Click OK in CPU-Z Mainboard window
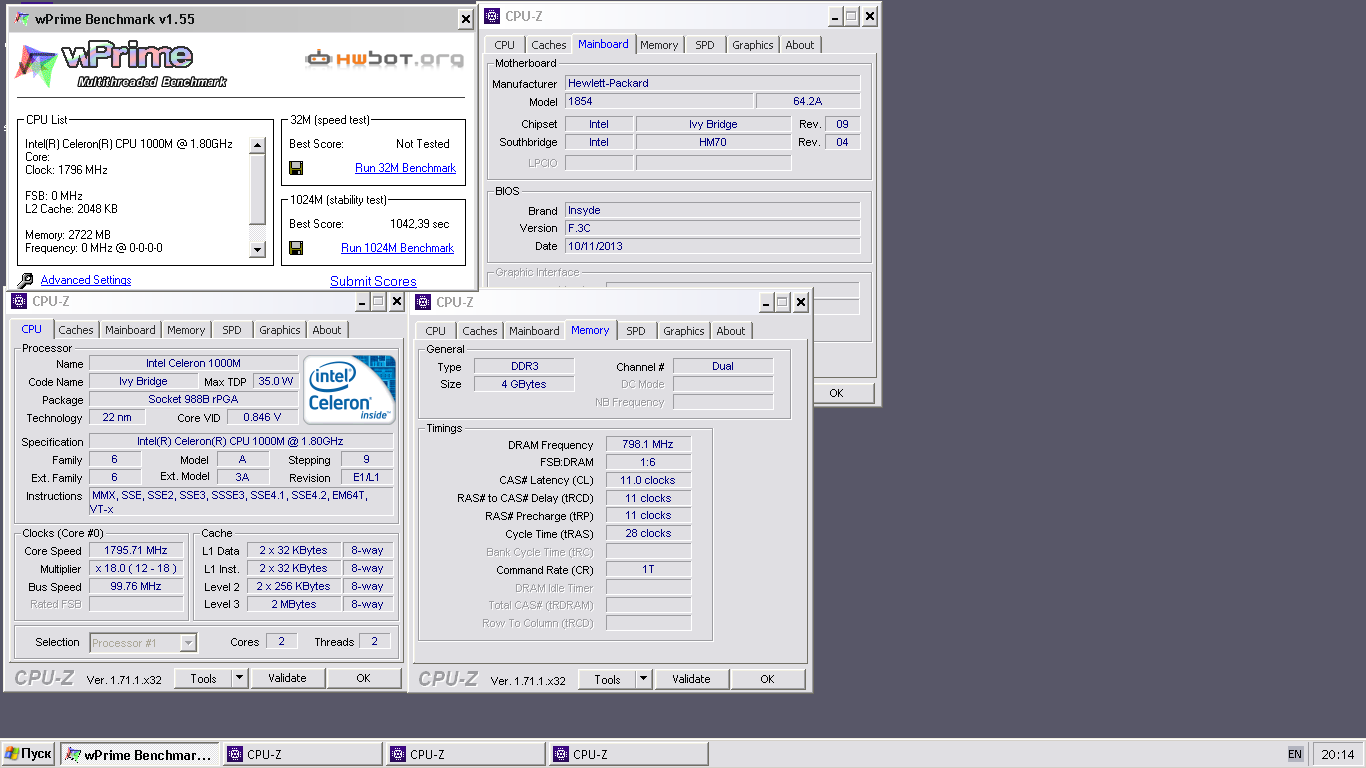Viewport: 1366px width, 768px height. (x=837, y=393)
